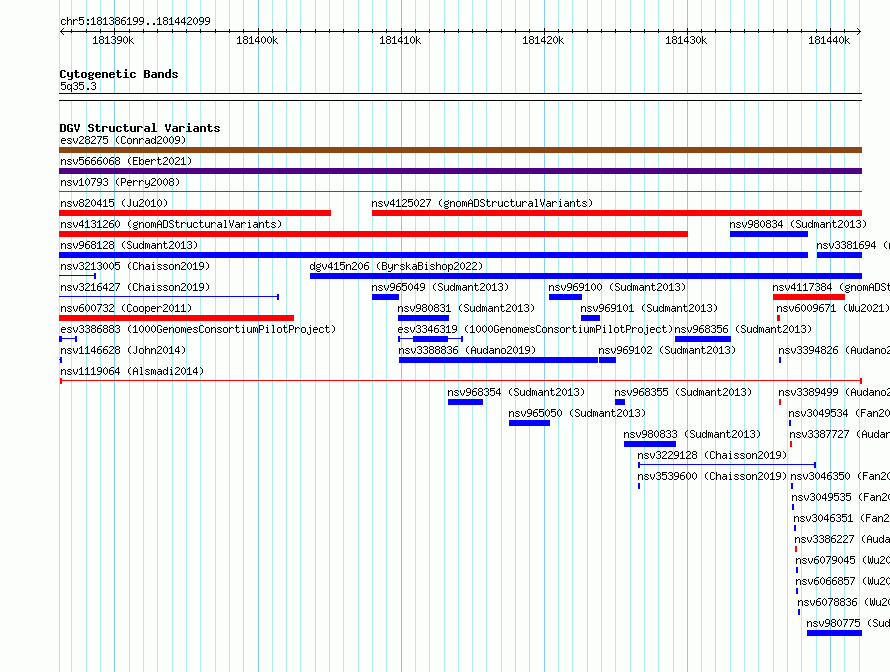Screen dimensions: 890x672
Task: Click the Cytogenetic Bands track title
Action: [x=119, y=74]
